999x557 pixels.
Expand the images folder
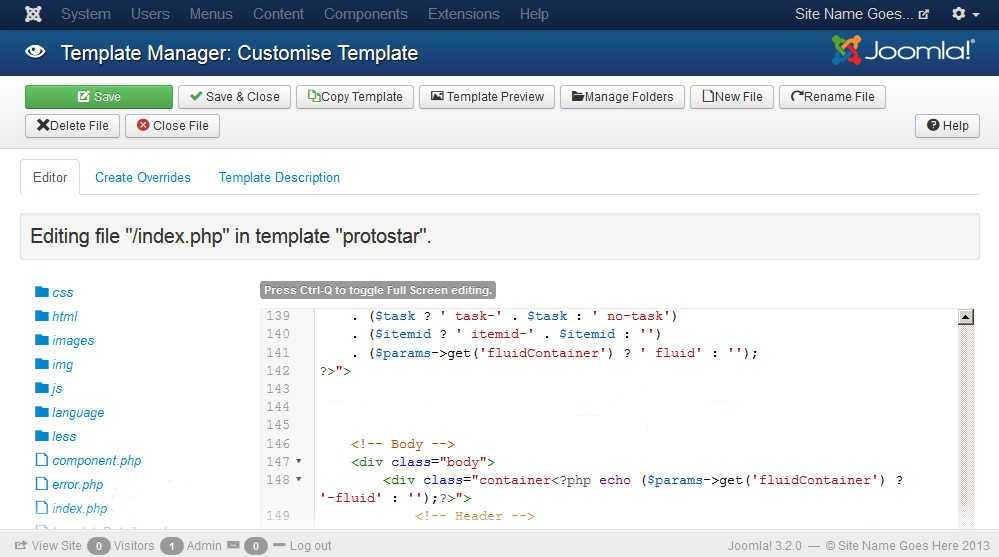pos(65,340)
